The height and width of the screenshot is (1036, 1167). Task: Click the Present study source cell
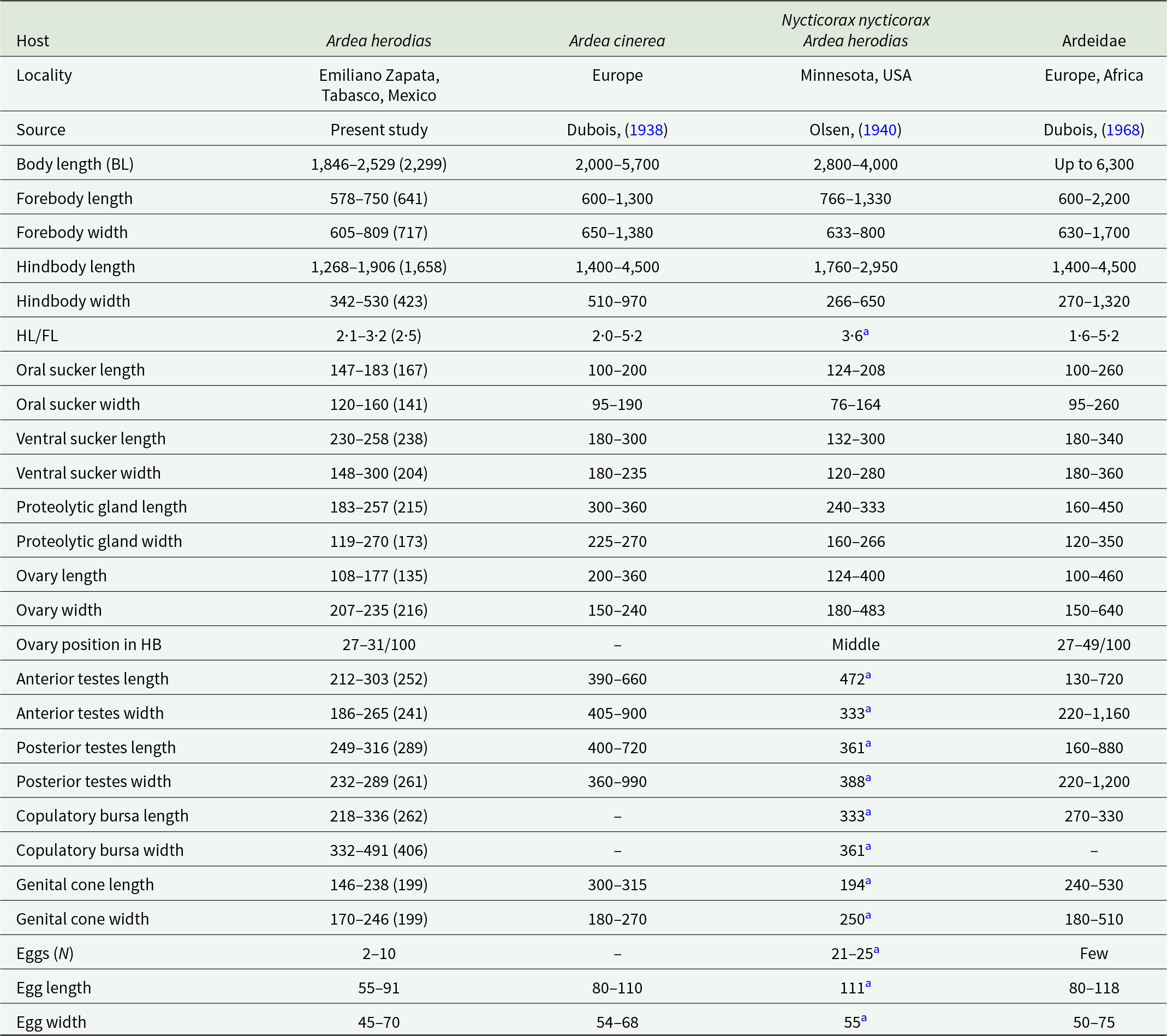tap(378, 130)
